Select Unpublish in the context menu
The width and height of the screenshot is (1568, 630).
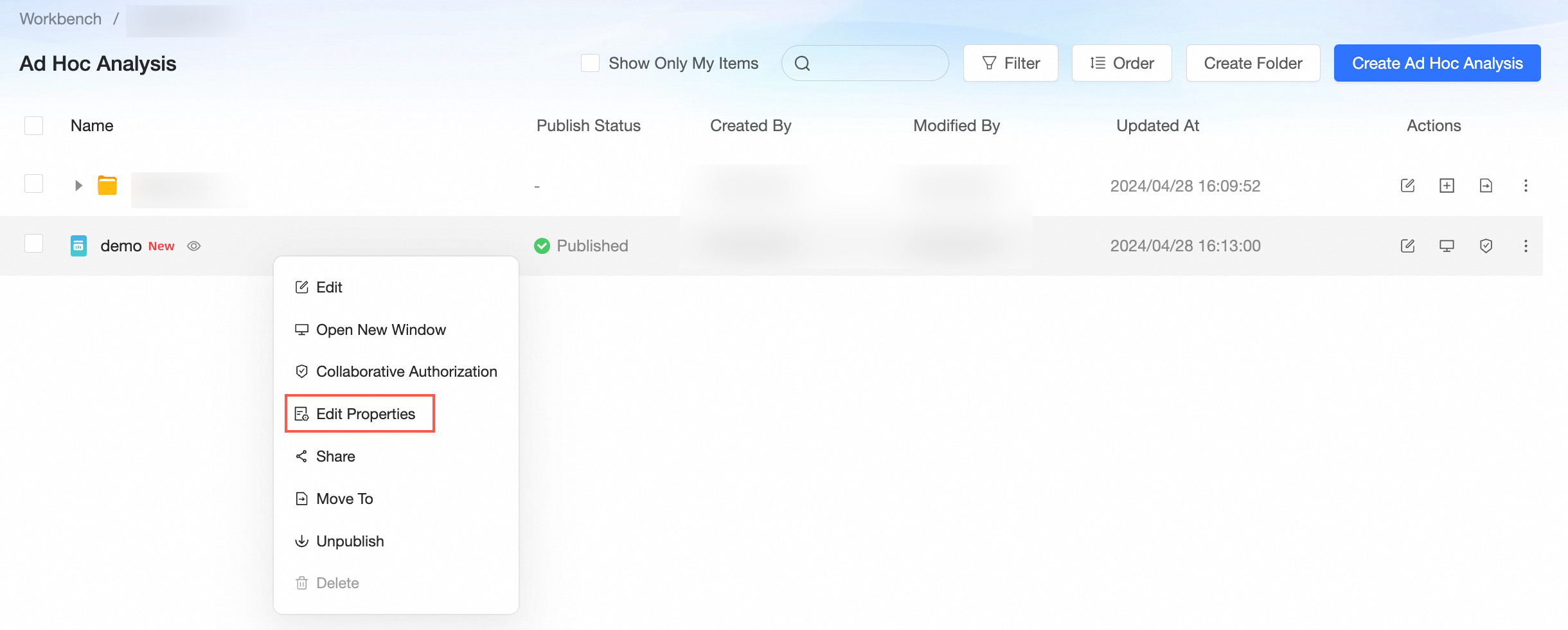(396, 541)
